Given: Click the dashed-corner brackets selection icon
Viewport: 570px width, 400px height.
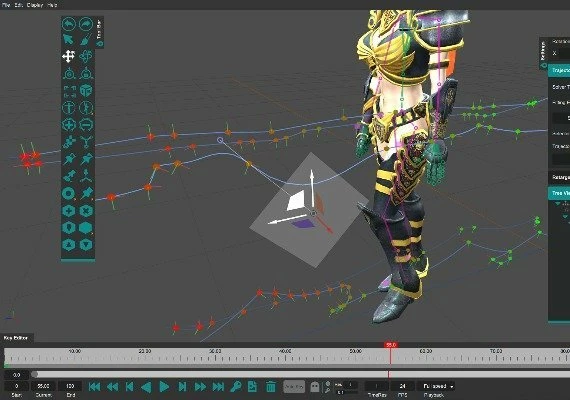Looking at the screenshot, I should (69, 91).
